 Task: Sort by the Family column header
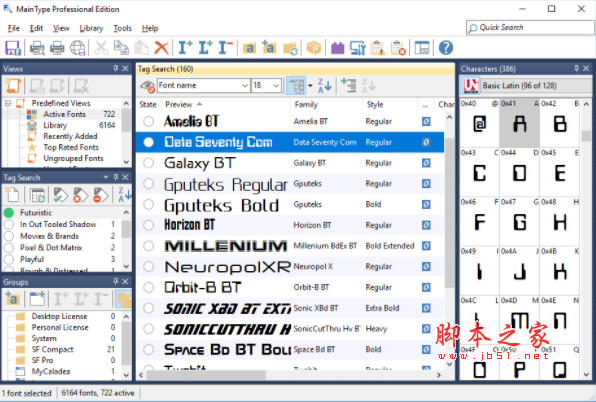326,104
